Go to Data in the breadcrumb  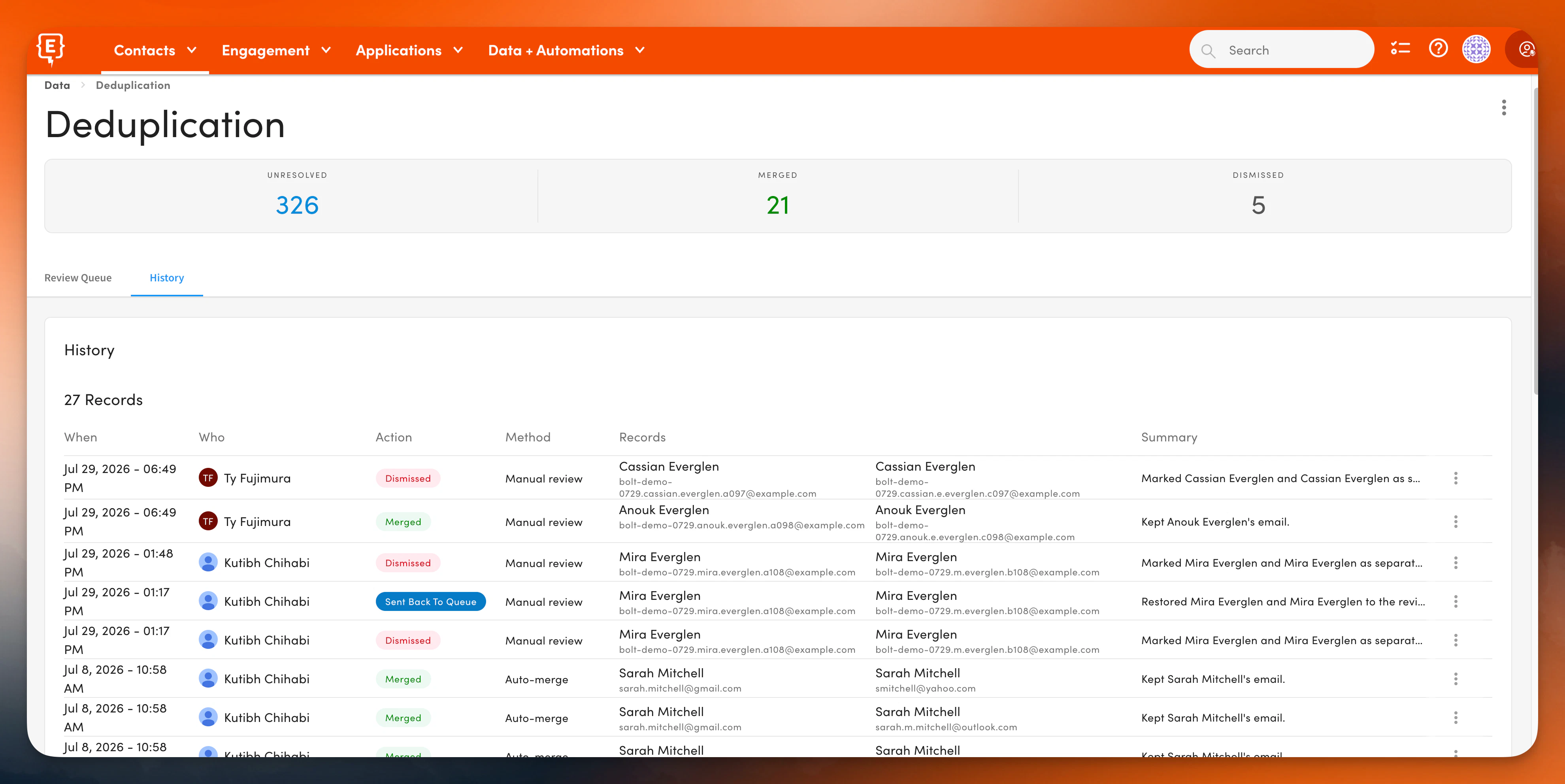[x=57, y=86]
